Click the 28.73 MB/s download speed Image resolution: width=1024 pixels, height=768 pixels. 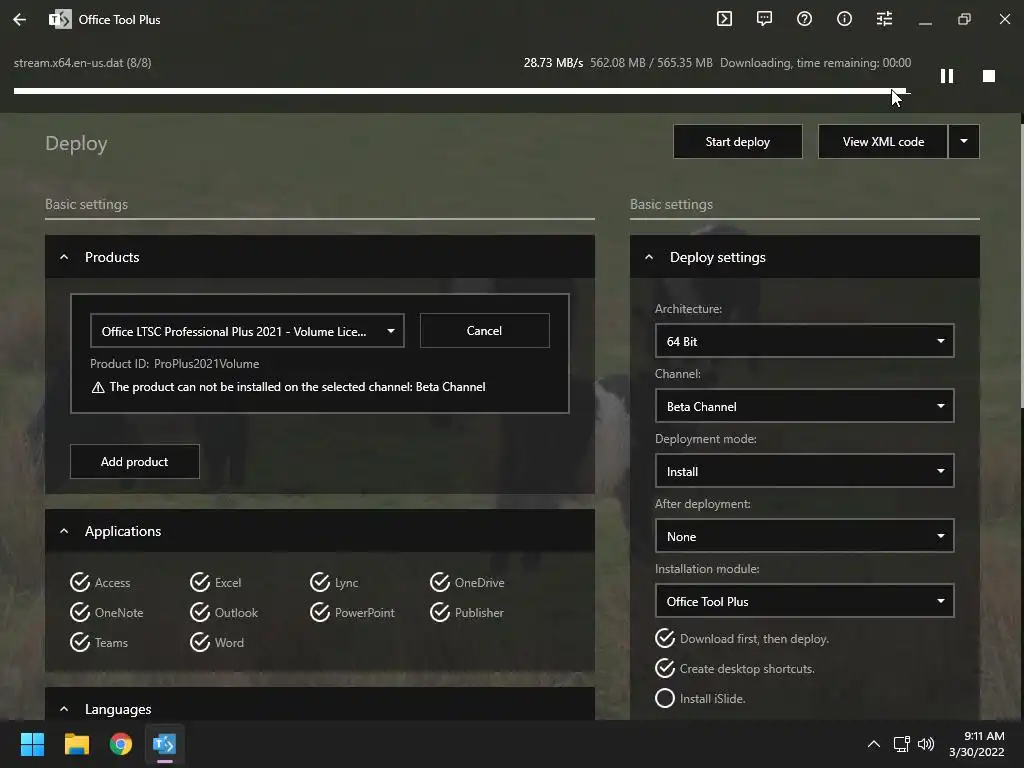[x=553, y=63]
